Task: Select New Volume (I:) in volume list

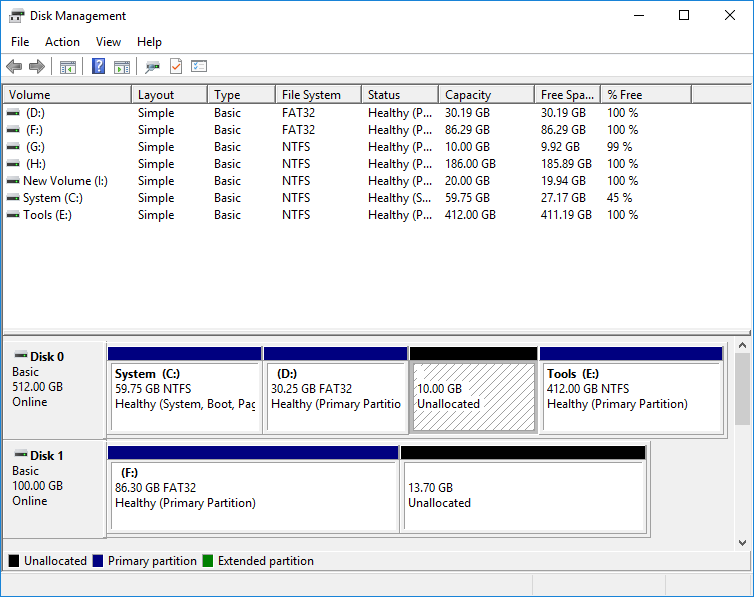Action: [x=65, y=181]
